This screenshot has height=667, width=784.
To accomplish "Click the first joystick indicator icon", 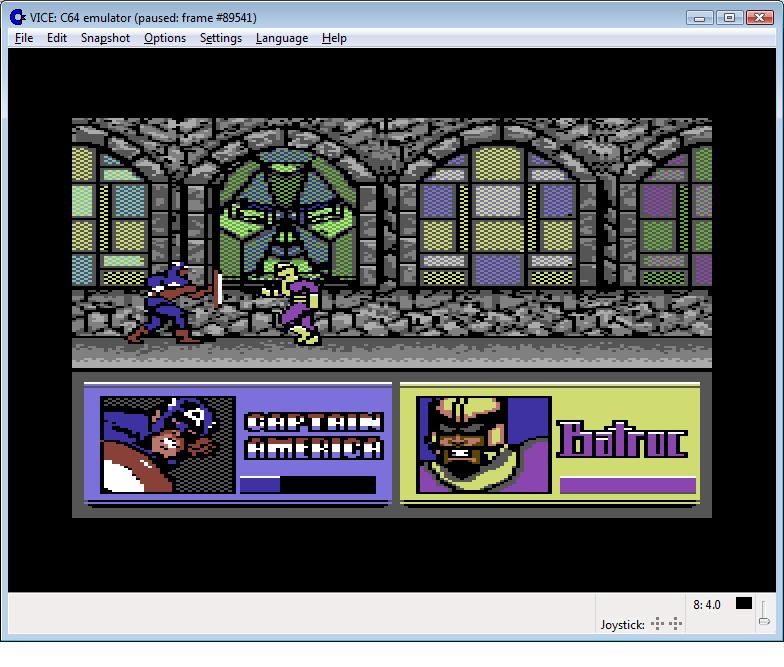I will pyautogui.click(x=657, y=624).
